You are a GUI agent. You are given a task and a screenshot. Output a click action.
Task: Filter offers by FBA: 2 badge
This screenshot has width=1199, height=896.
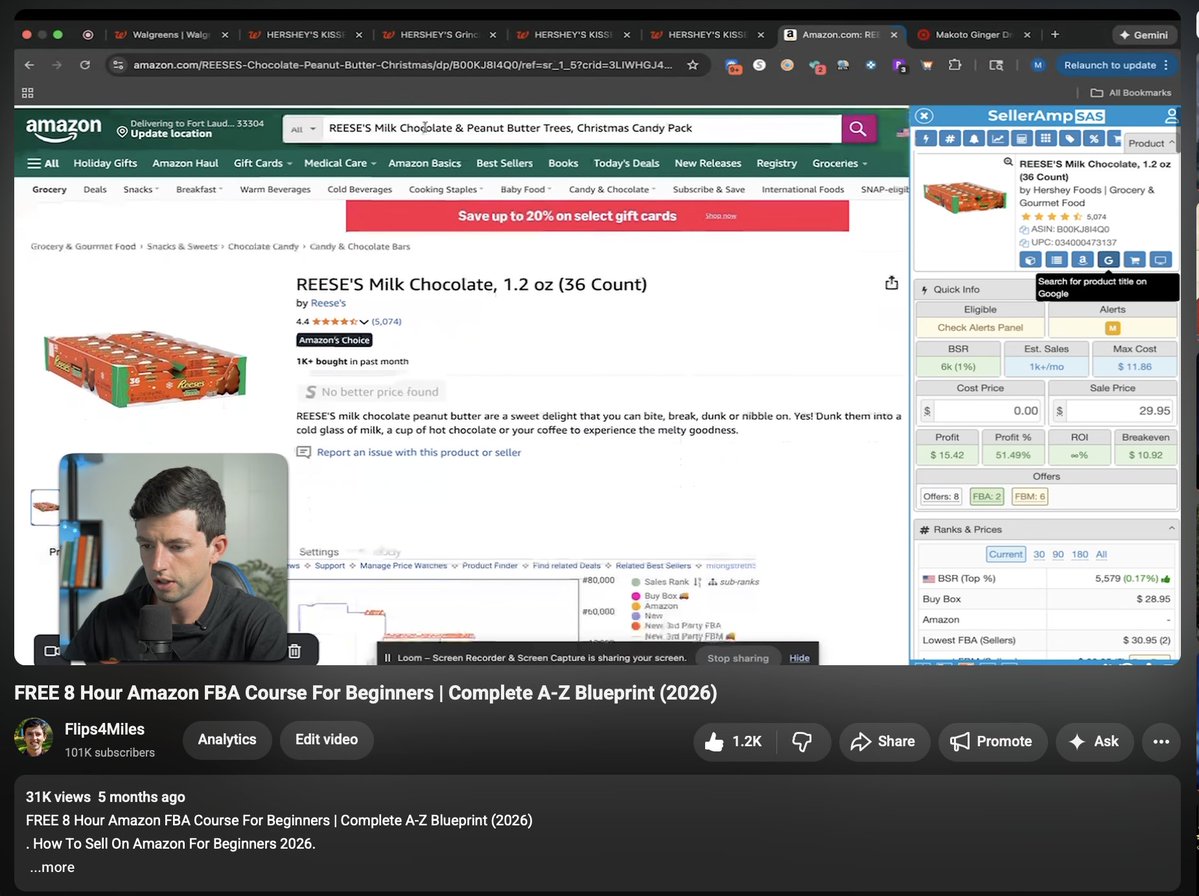[986, 497]
